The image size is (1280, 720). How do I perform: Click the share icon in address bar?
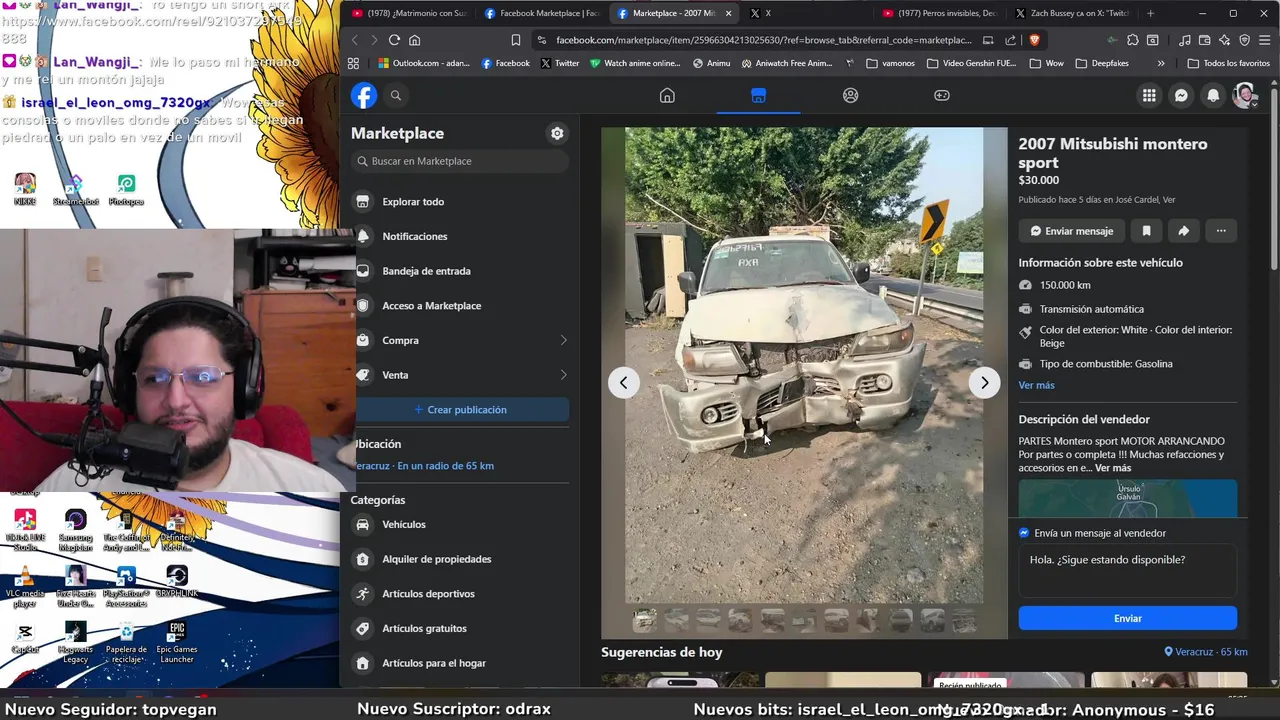1010,40
